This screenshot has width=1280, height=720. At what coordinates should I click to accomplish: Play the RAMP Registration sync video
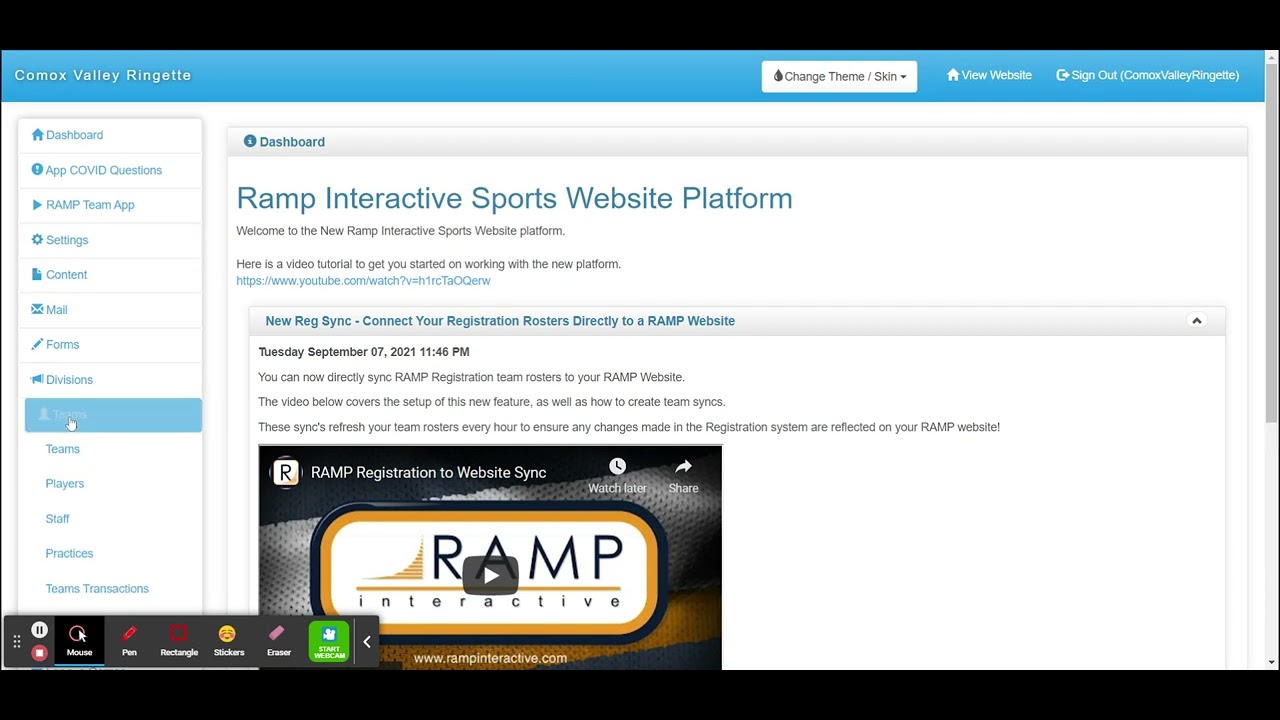490,575
